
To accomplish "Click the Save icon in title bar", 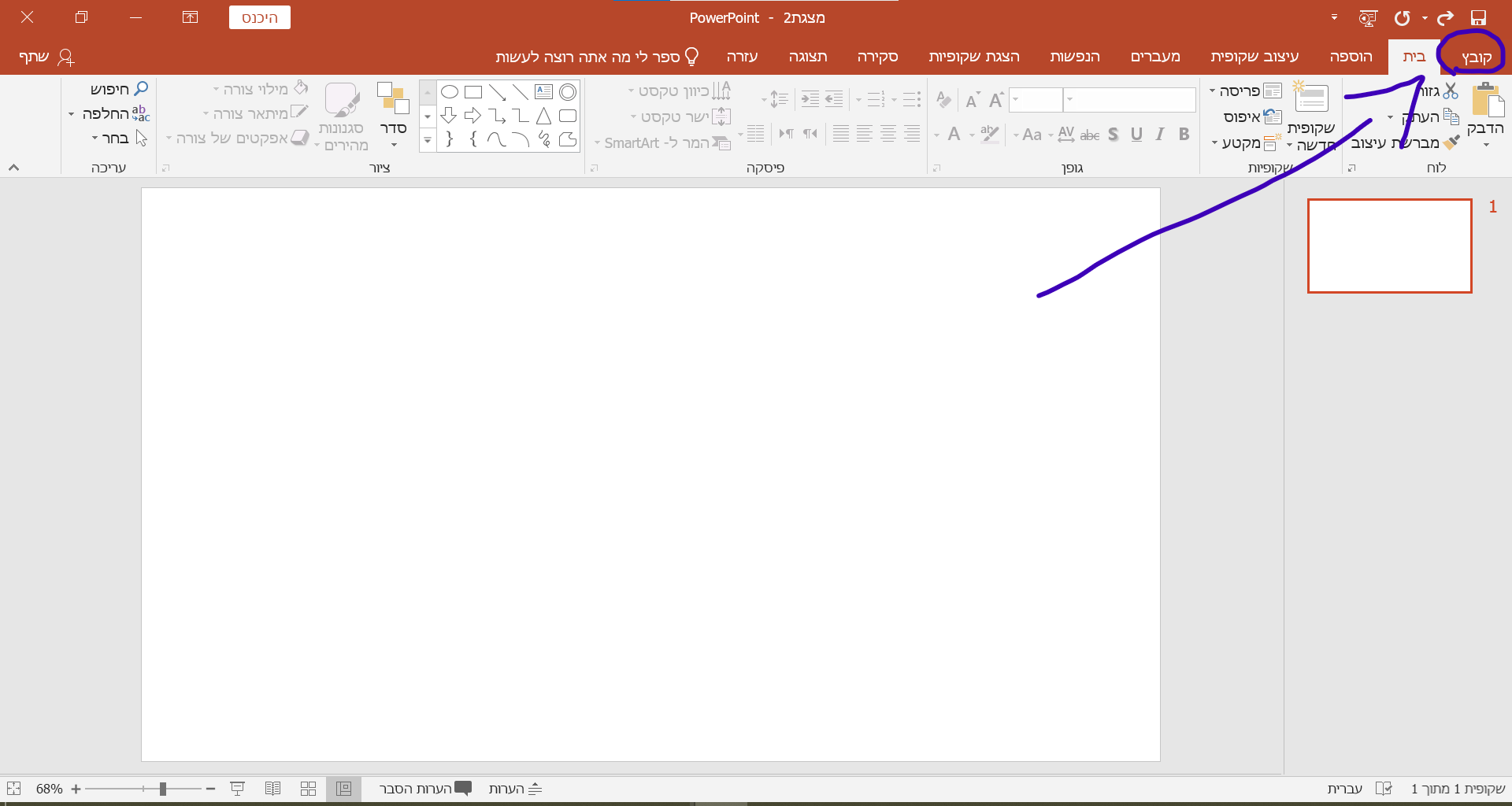I will [1478, 18].
